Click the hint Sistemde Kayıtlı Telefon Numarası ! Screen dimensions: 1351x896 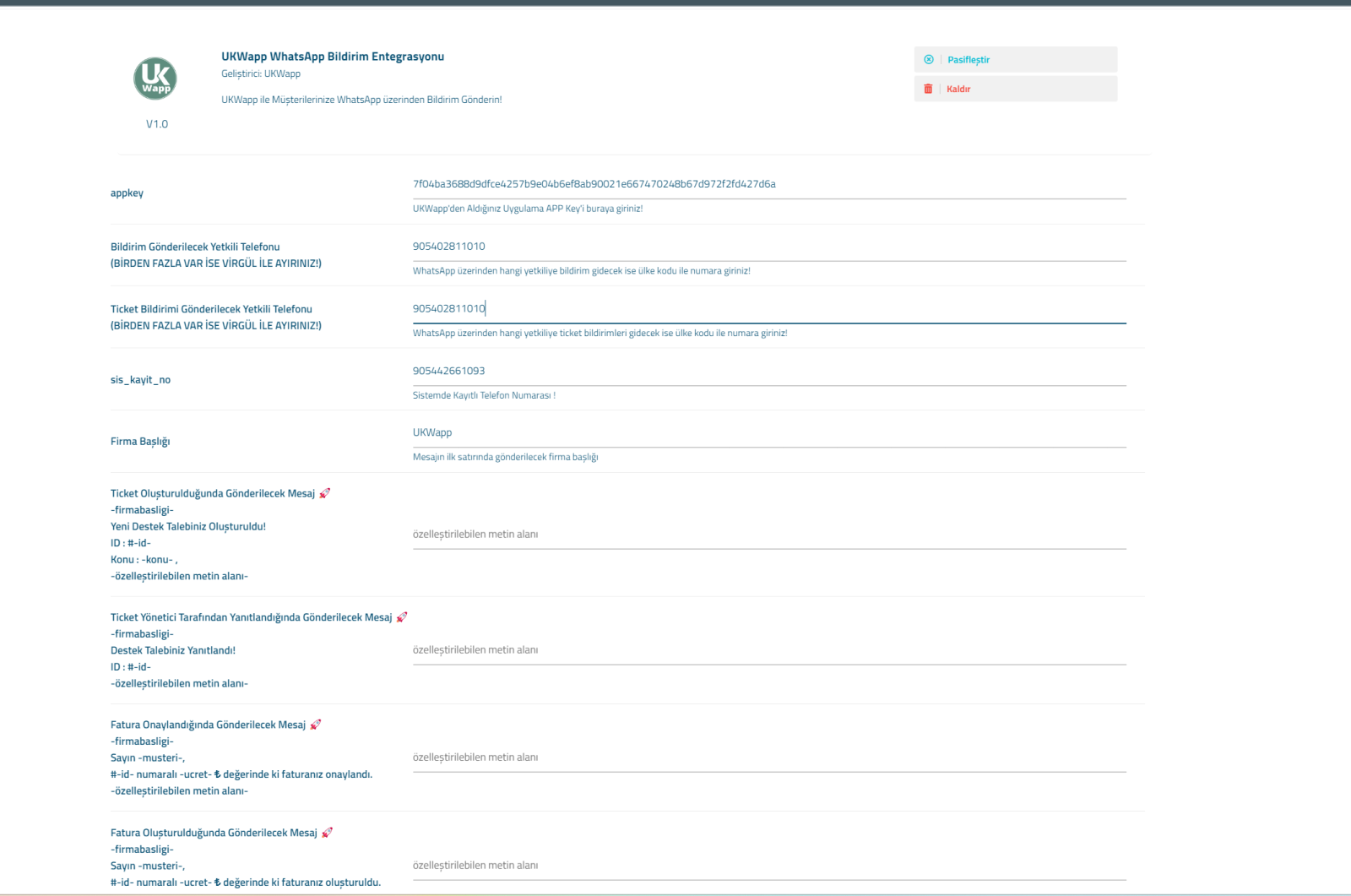[x=484, y=395]
